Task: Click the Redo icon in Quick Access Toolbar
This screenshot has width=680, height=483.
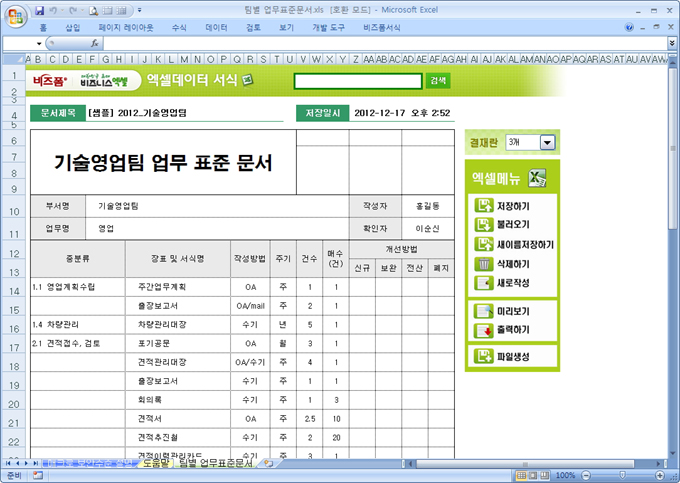Action: point(72,10)
